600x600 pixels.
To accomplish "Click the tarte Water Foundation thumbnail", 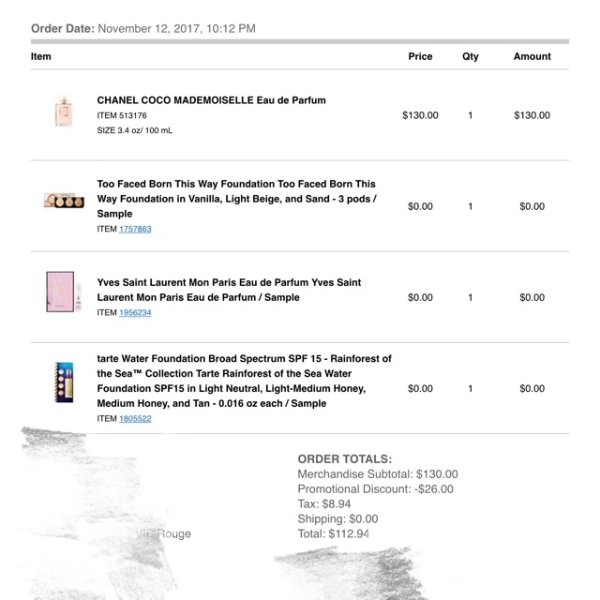I will (x=64, y=382).
